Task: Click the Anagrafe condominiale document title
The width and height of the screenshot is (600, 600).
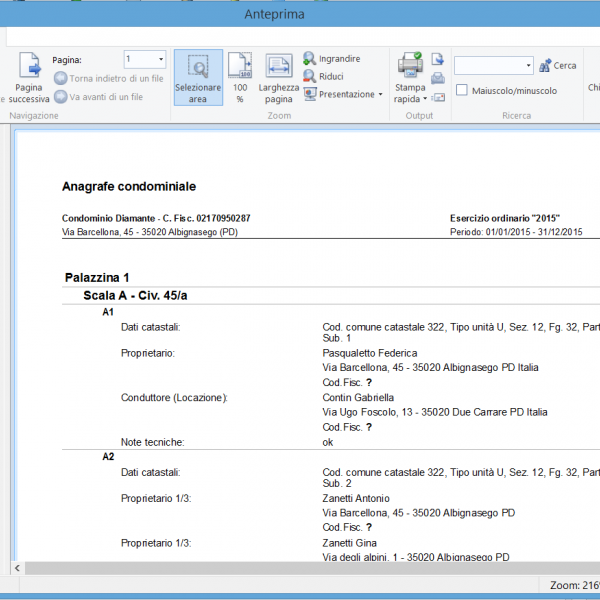Action: pos(129,187)
